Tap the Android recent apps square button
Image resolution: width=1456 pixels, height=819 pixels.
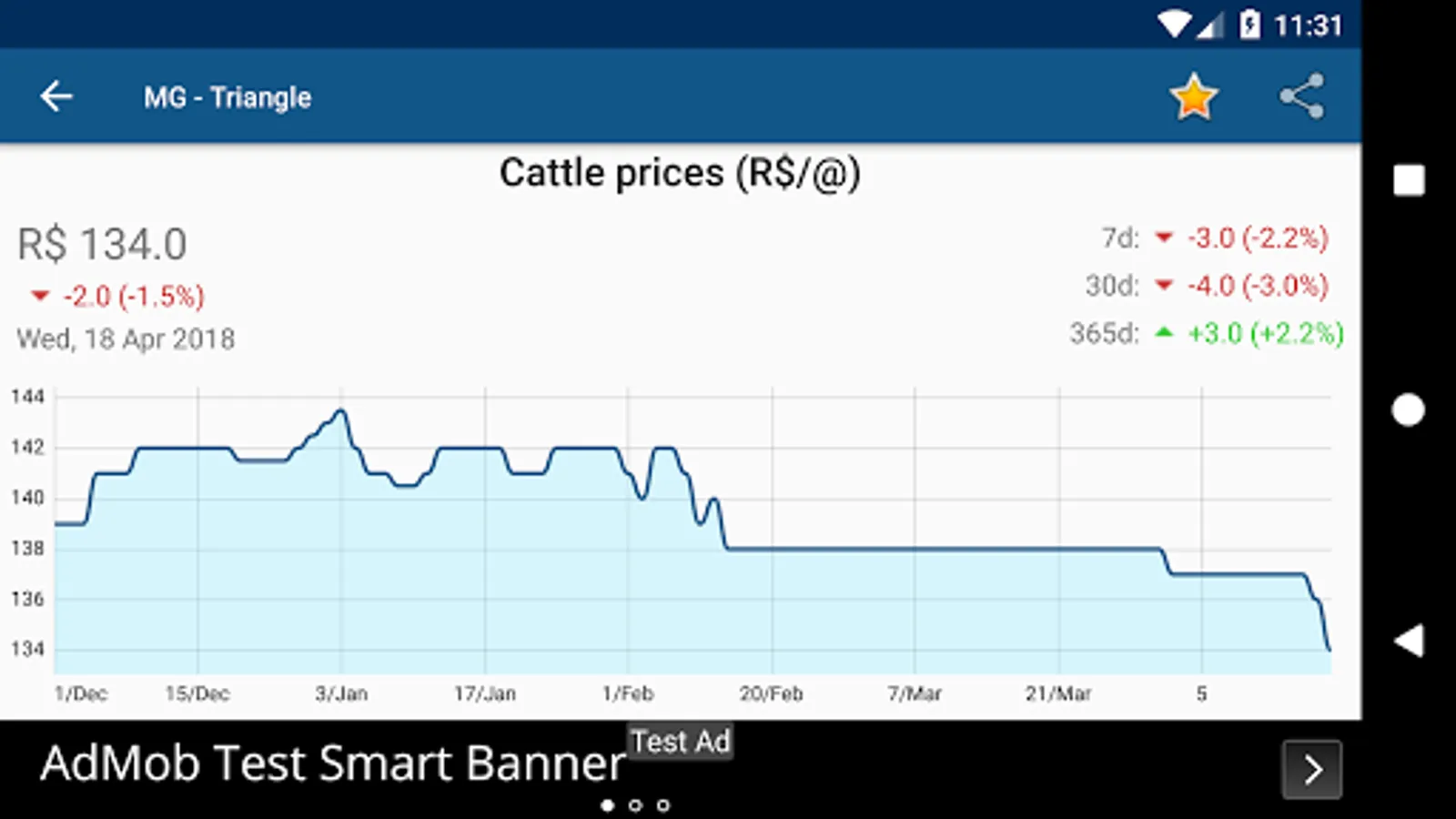(x=1409, y=180)
